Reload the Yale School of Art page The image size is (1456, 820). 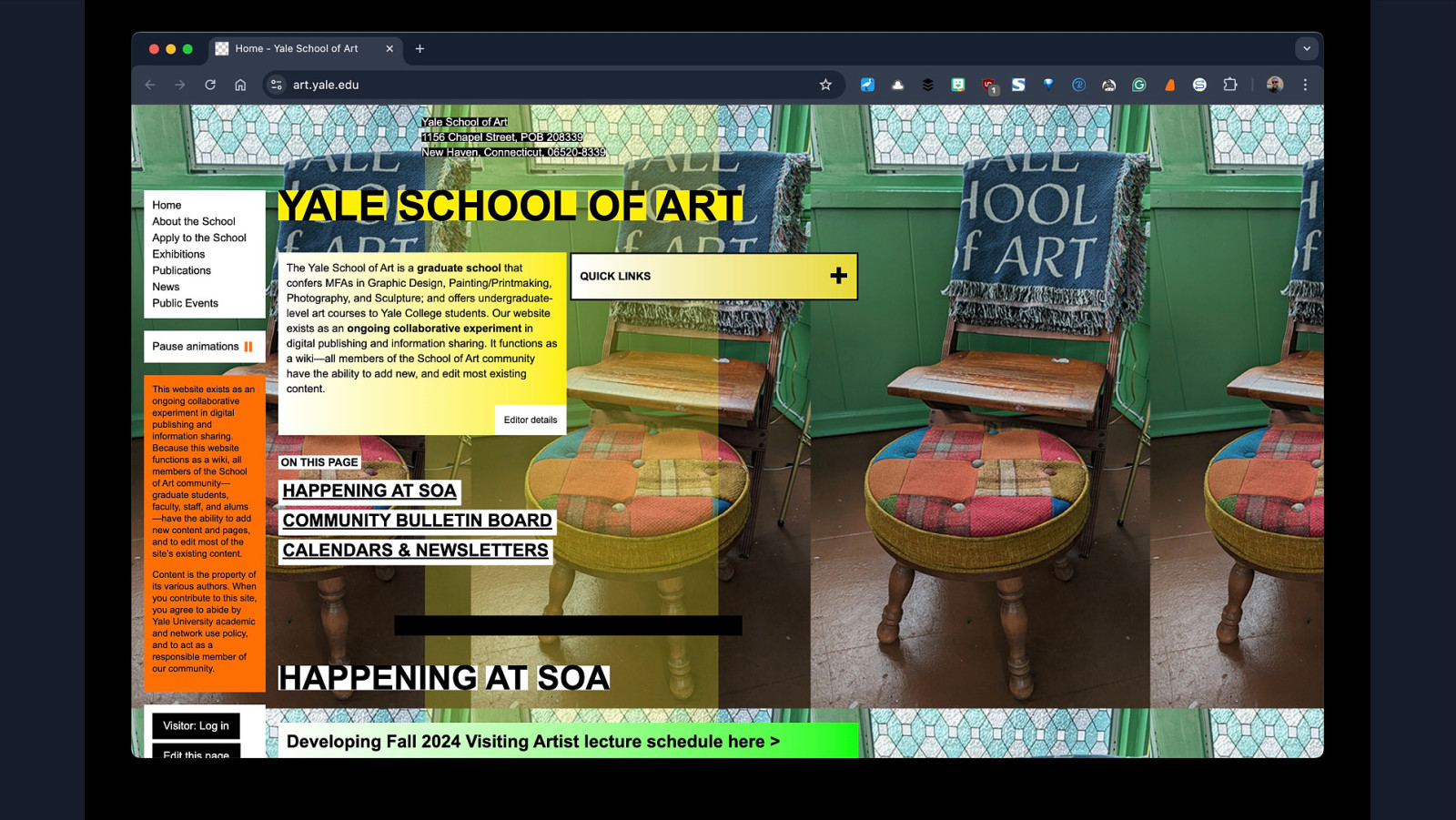pos(210,85)
